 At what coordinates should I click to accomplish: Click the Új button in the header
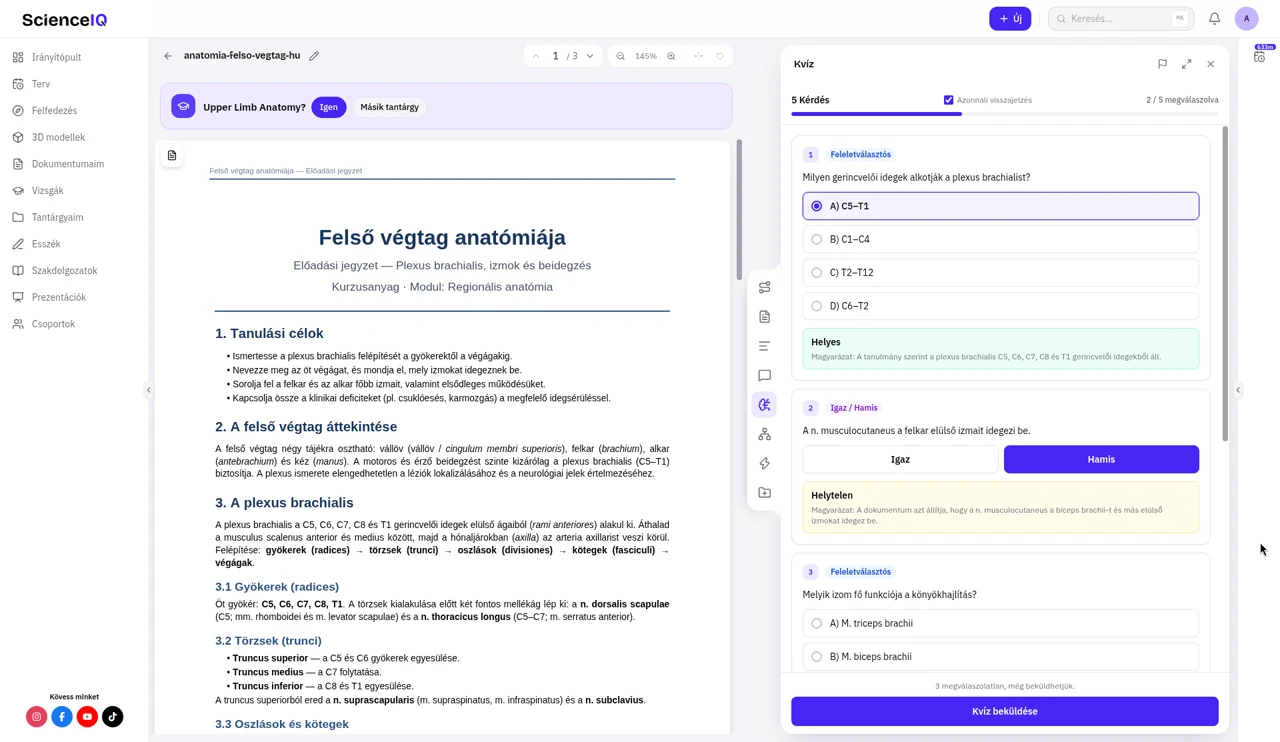click(x=1010, y=19)
